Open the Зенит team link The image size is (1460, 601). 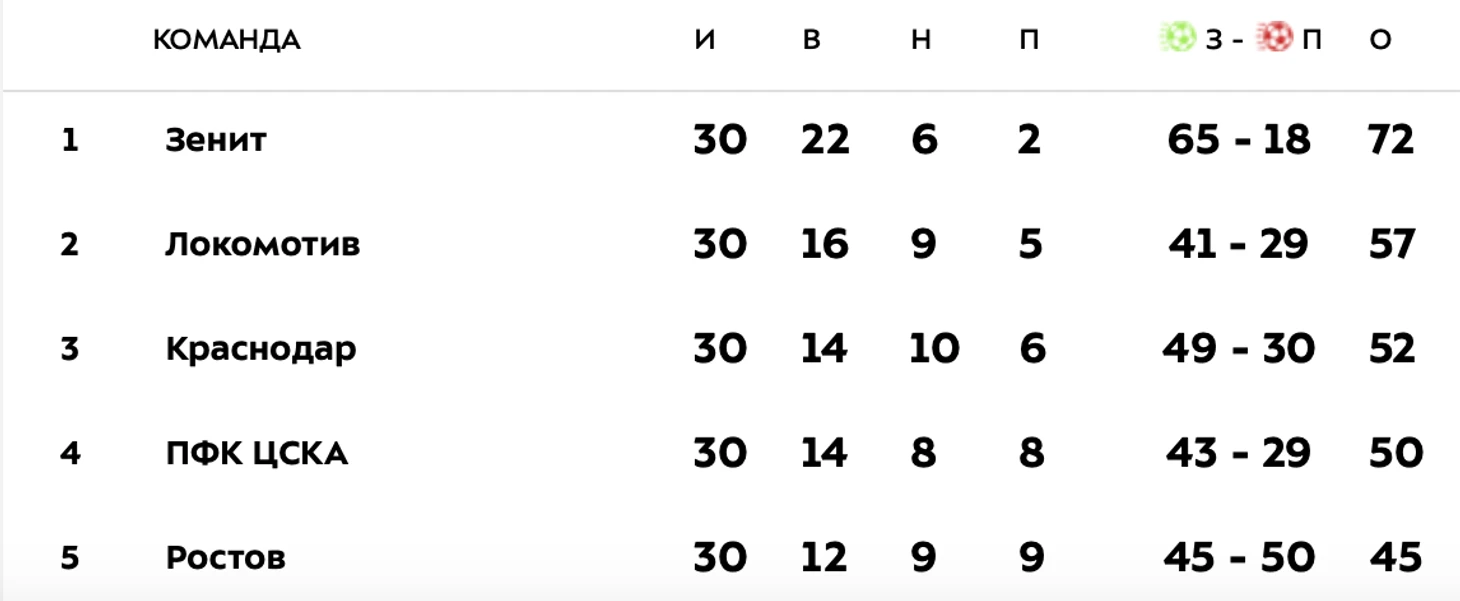click(216, 140)
